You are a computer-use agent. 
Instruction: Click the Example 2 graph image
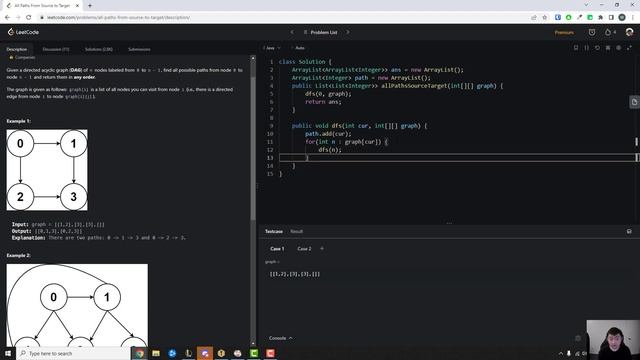click(77, 305)
